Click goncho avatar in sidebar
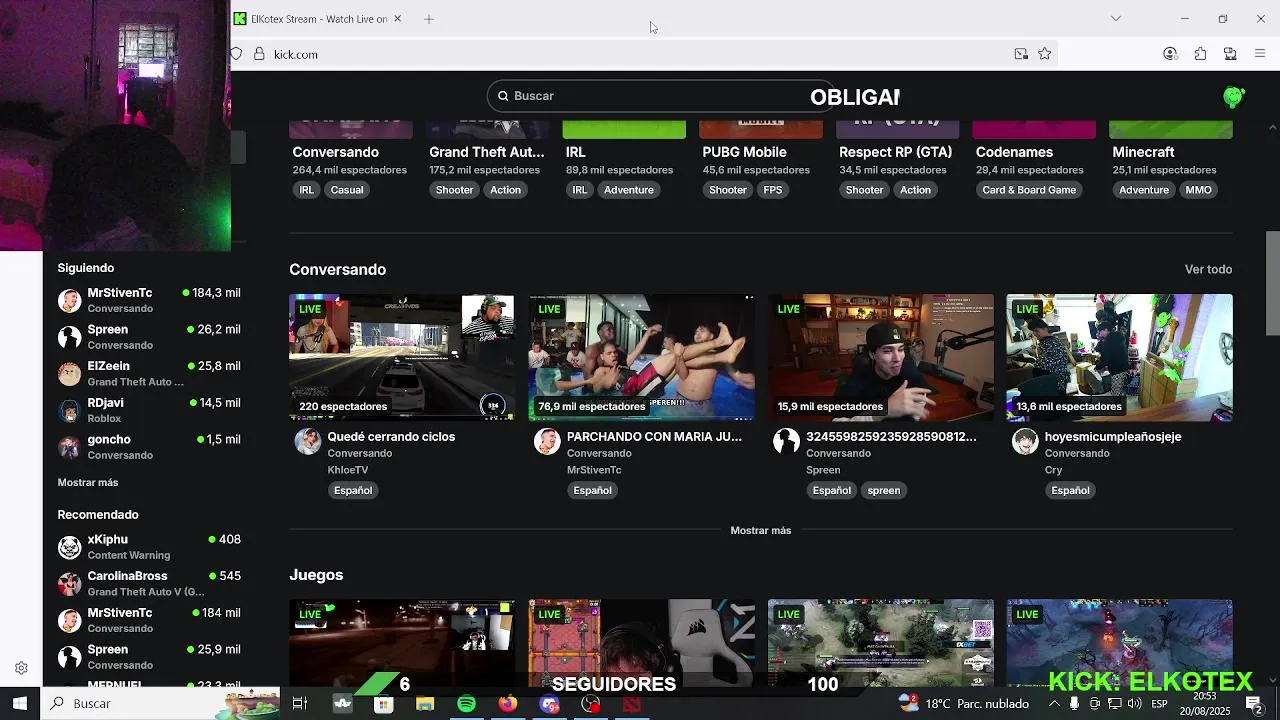This screenshot has width=1280, height=720. point(69,447)
